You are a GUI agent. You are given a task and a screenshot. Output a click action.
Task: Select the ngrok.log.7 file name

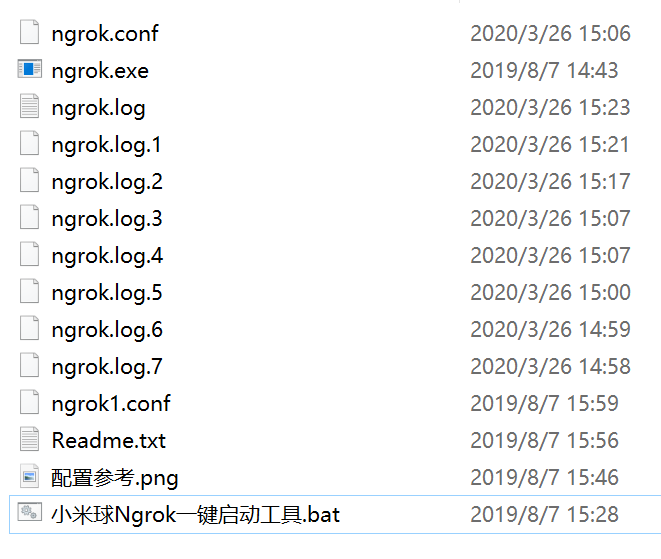point(107,367)
